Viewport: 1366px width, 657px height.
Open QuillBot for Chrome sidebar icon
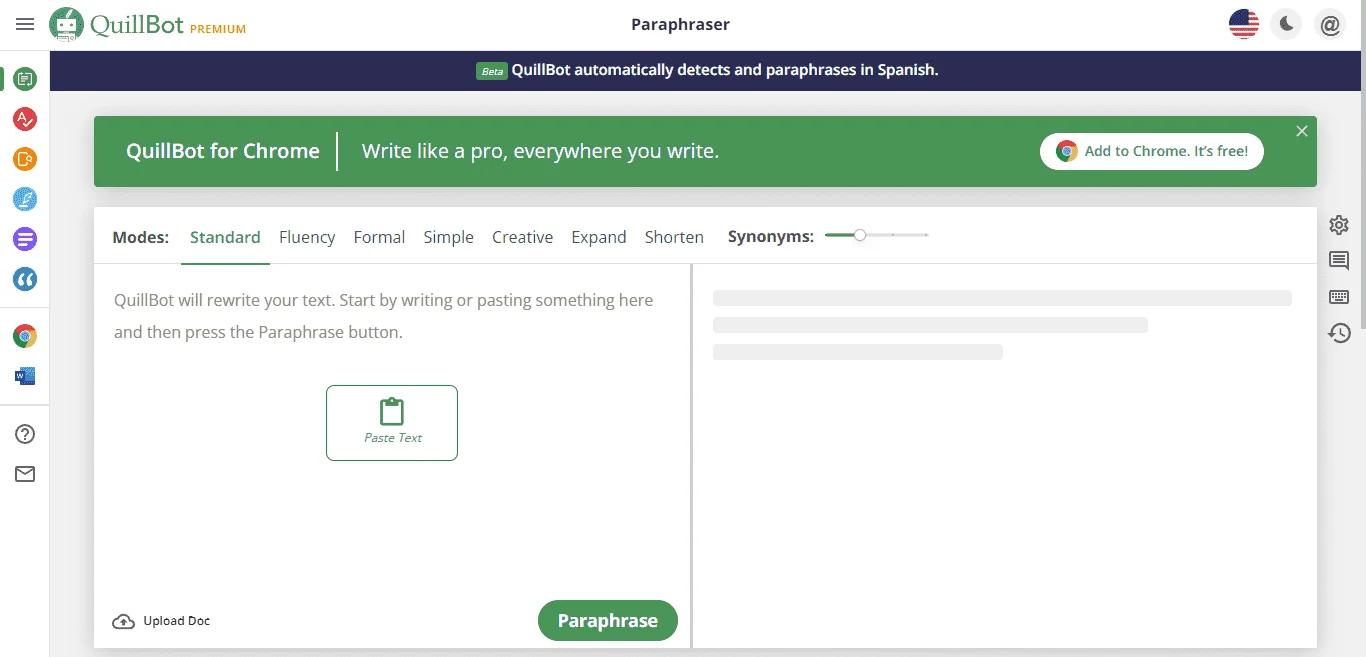coord(25,336)
